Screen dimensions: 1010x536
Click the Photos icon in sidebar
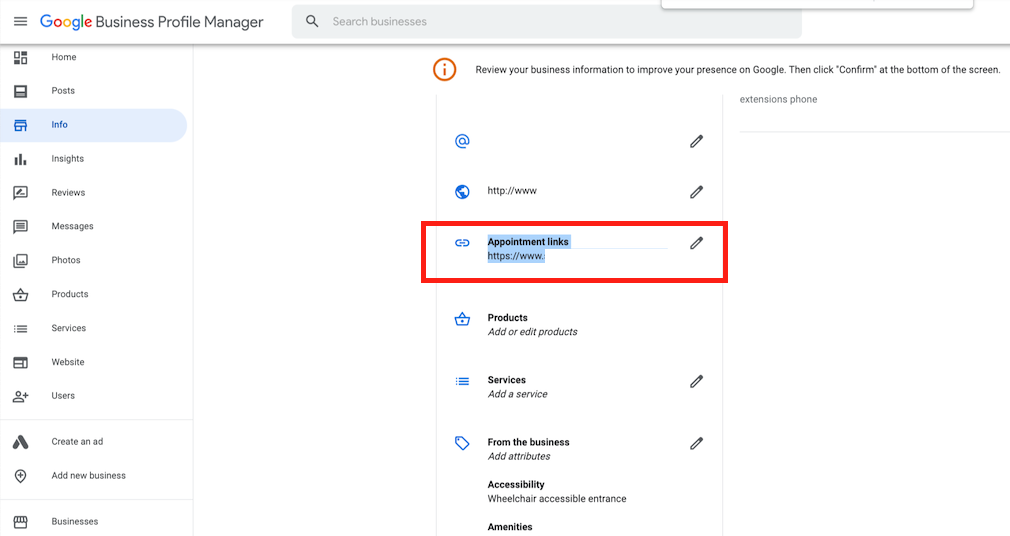coord(21,260)
